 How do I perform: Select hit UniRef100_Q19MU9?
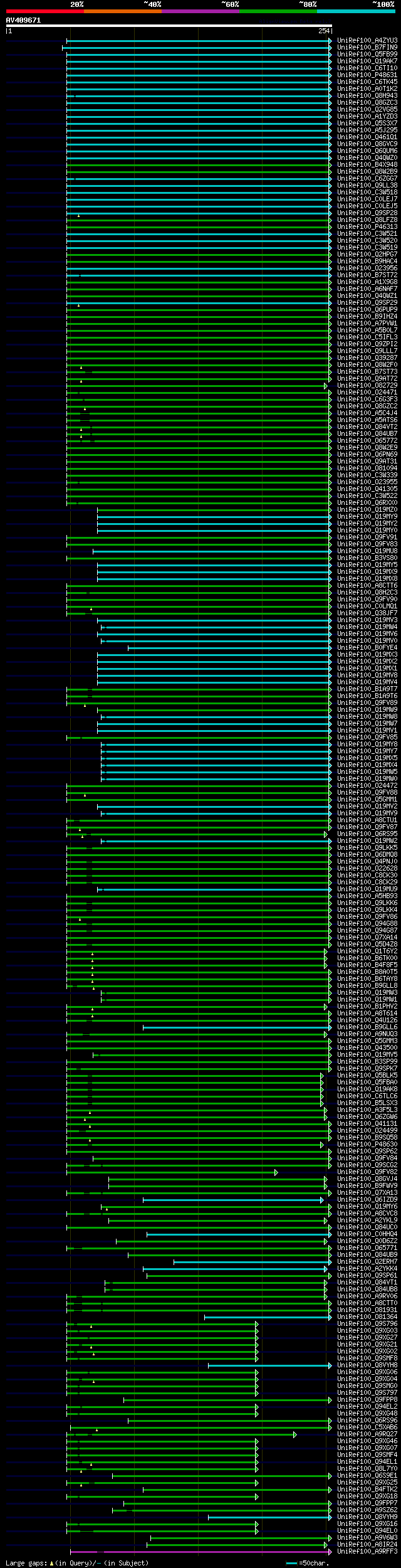click(x=367, y=889)
